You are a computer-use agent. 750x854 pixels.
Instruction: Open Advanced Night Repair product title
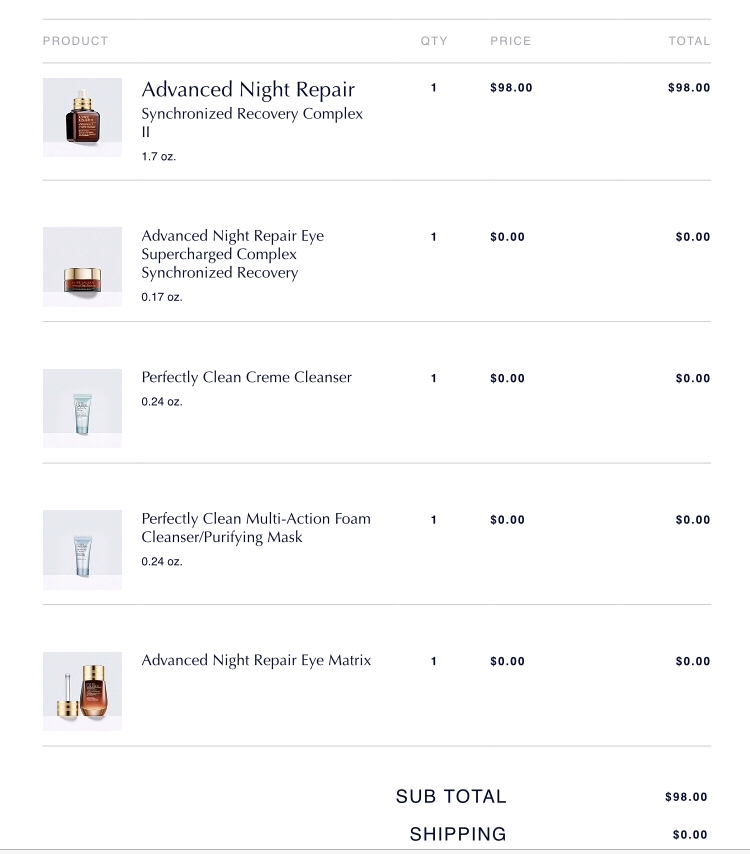(248, 90)
